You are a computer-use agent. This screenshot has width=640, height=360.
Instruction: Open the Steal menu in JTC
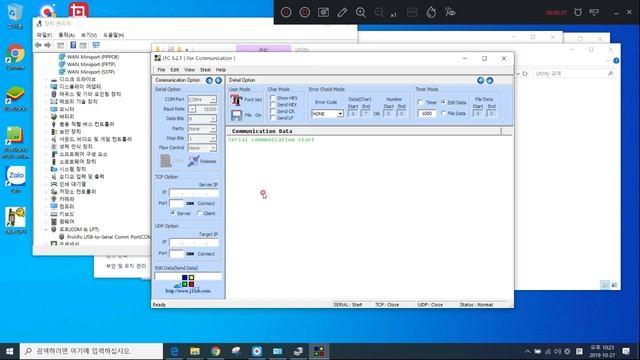(205, 70)
